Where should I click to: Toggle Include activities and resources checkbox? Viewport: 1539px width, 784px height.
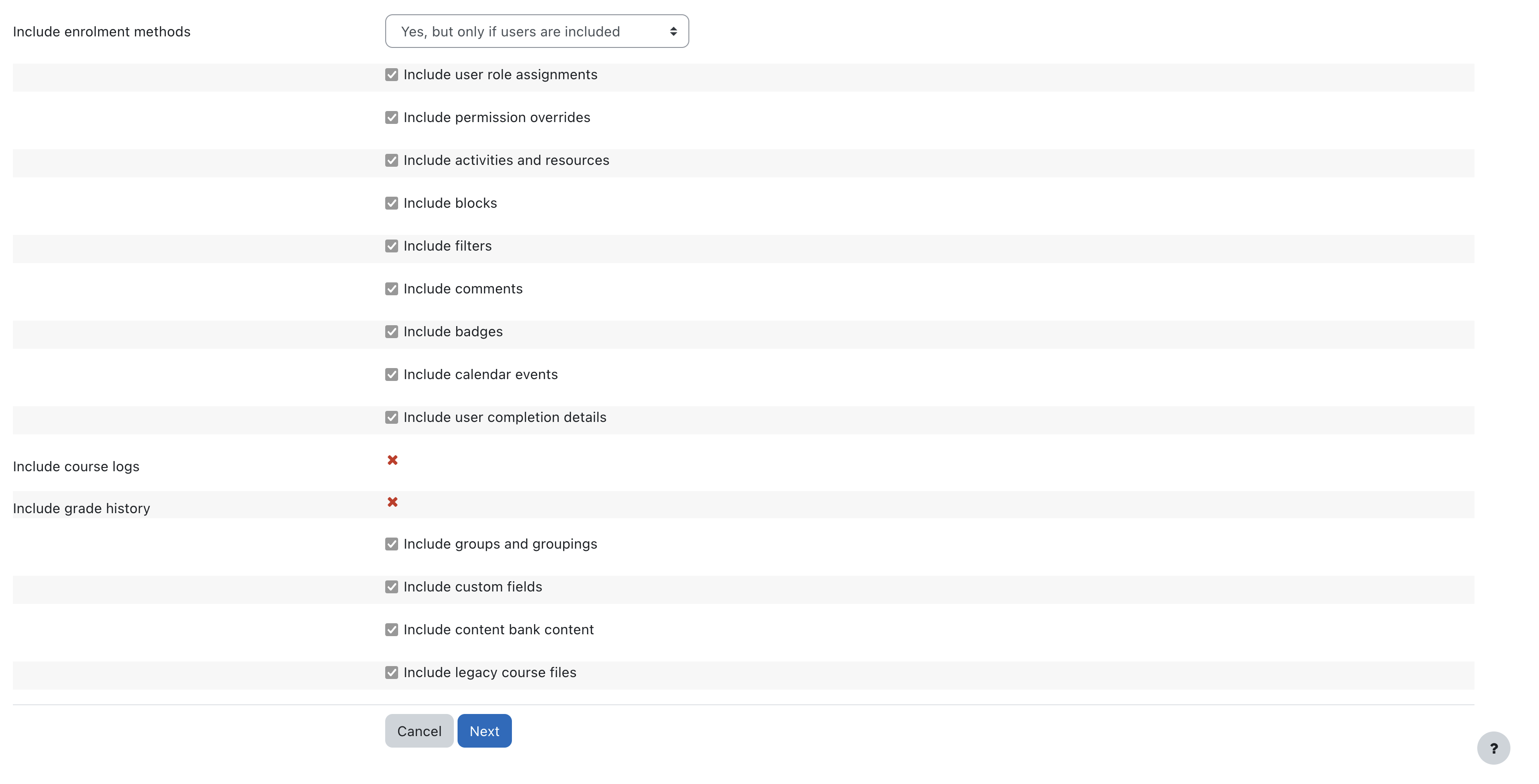(x=392, y=160)
